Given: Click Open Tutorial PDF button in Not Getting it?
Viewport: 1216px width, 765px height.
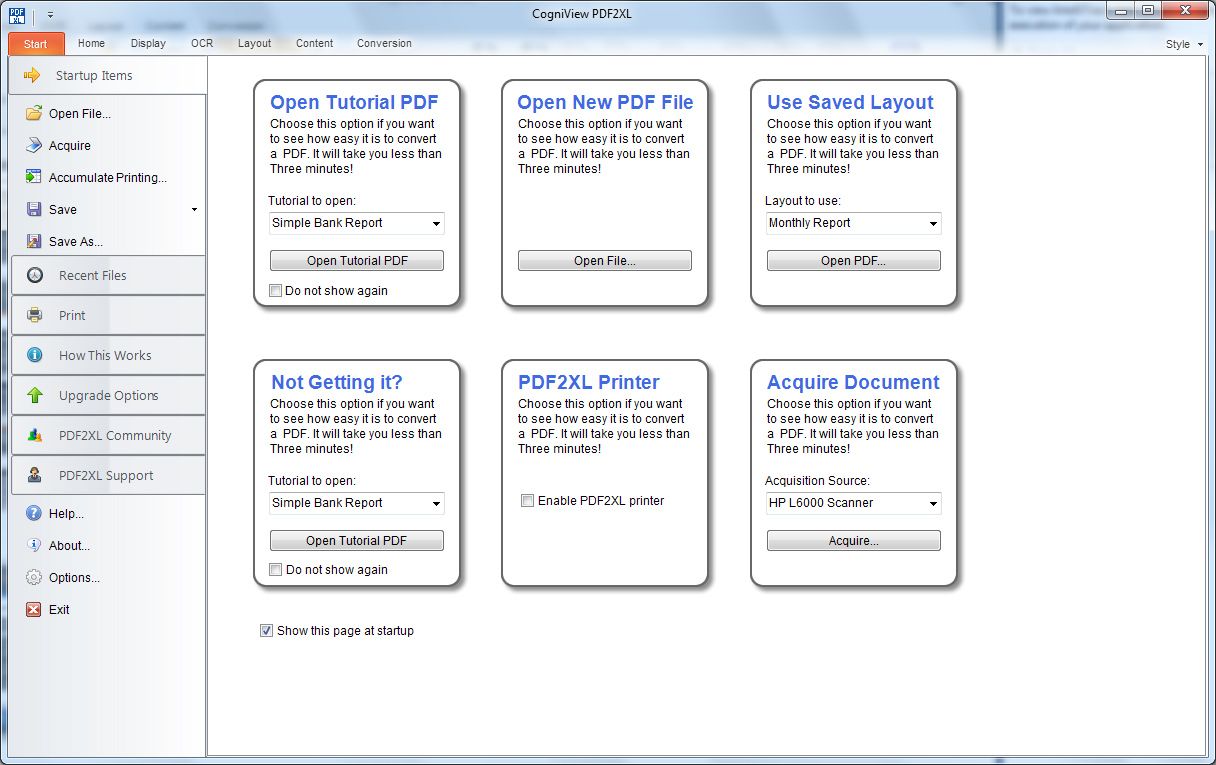Looking at the screenshot, I should coord(357,541).
